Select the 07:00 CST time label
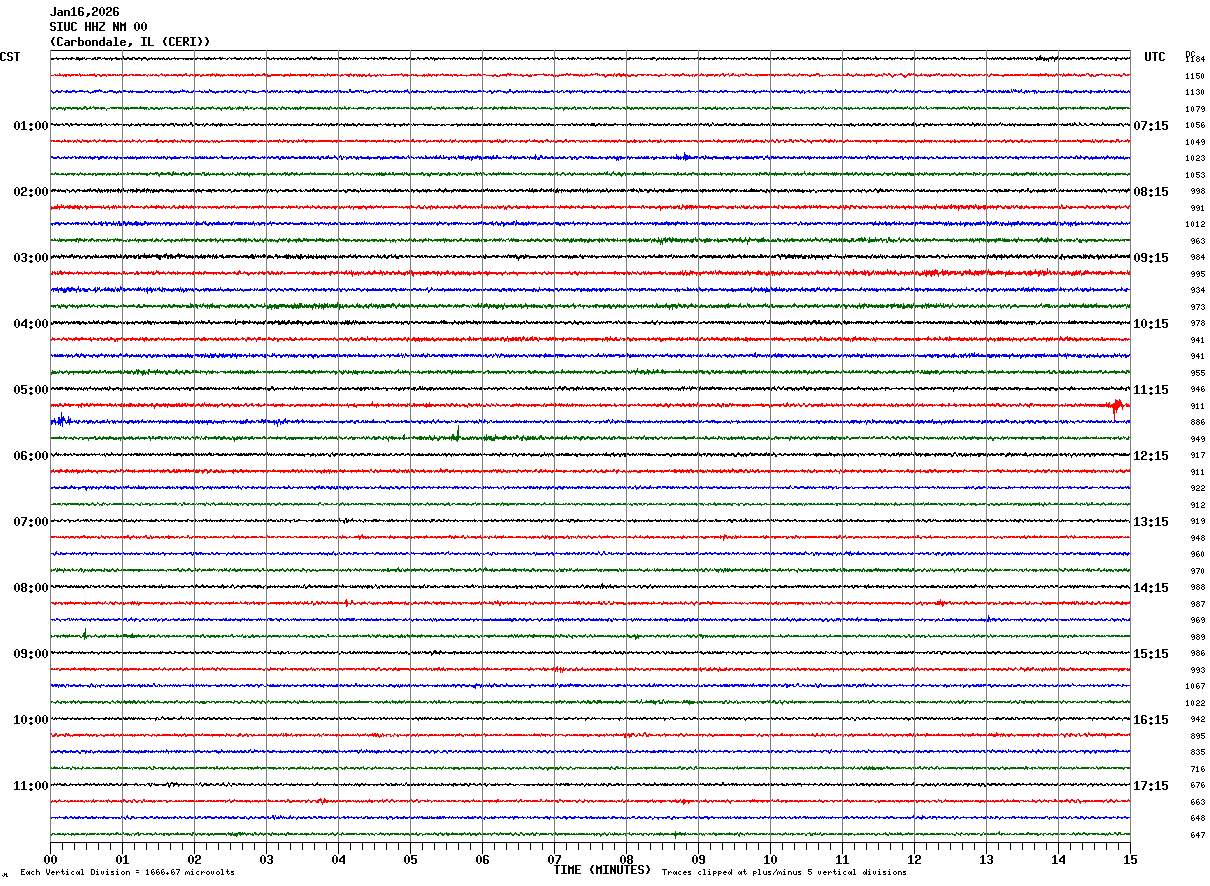The width and height of the screenshot is (1210, 886). pos(31,522)
